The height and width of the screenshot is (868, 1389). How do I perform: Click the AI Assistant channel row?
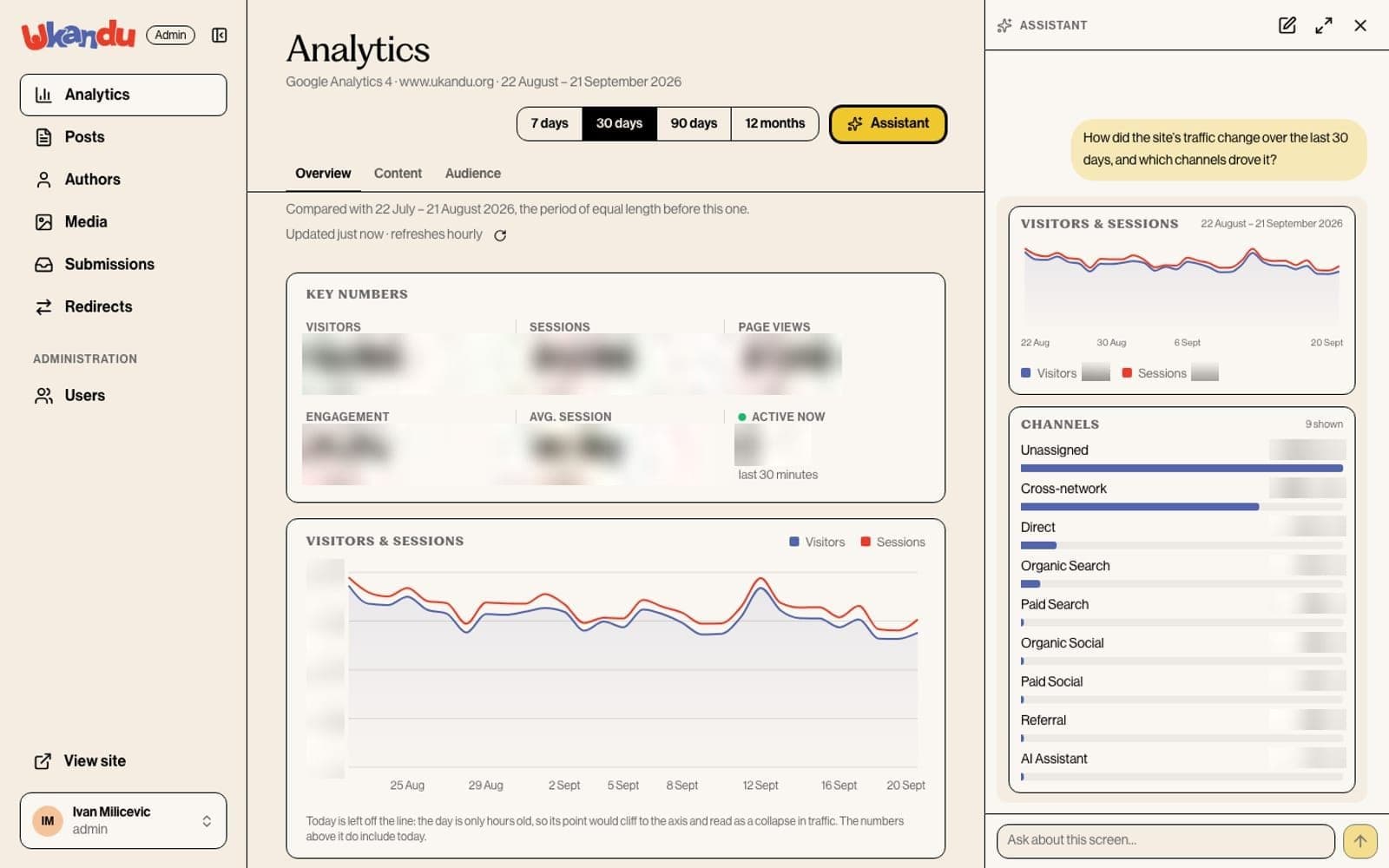(1182, 766)
